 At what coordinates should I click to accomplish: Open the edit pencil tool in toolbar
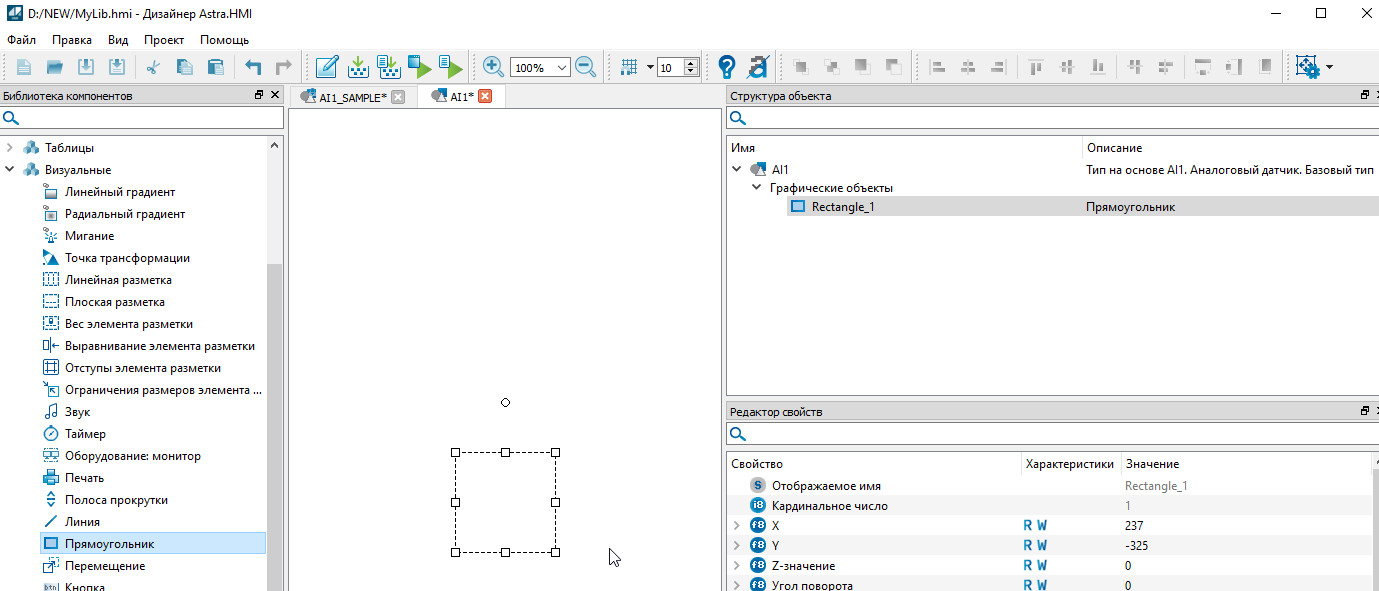click(326, 67)
